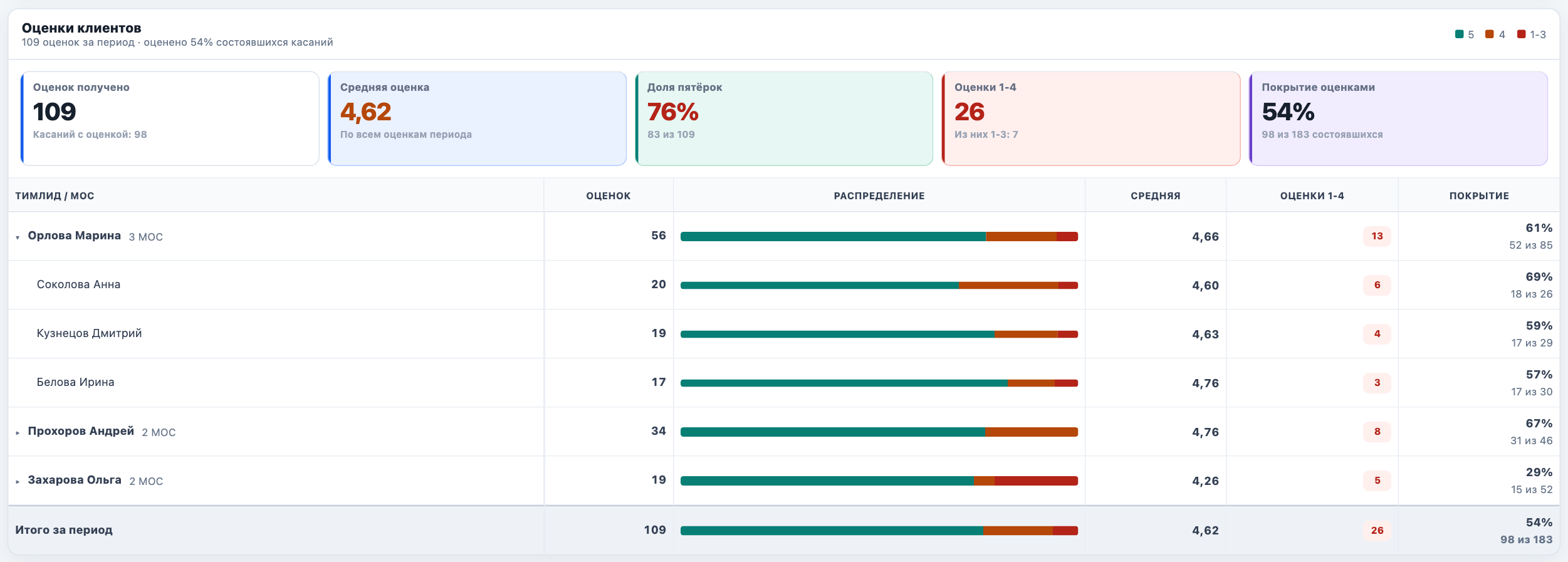Click the badge 5 in Захарова Ольга row

click(x=1377, y=481)
